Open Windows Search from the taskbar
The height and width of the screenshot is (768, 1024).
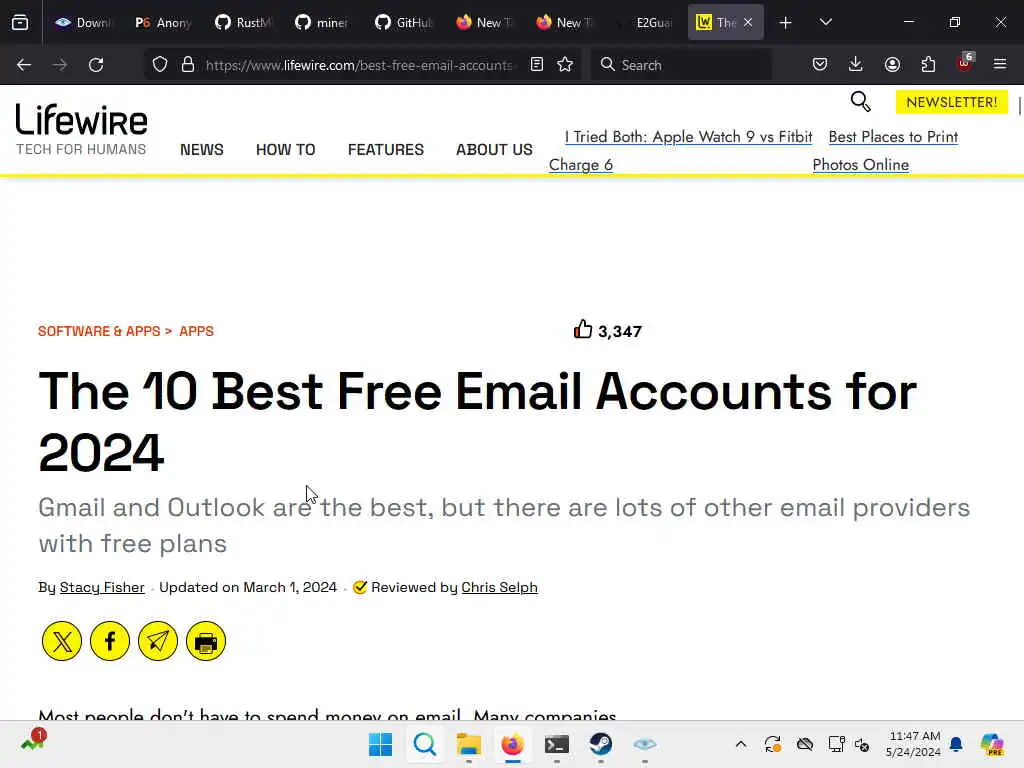coord(424,744)
